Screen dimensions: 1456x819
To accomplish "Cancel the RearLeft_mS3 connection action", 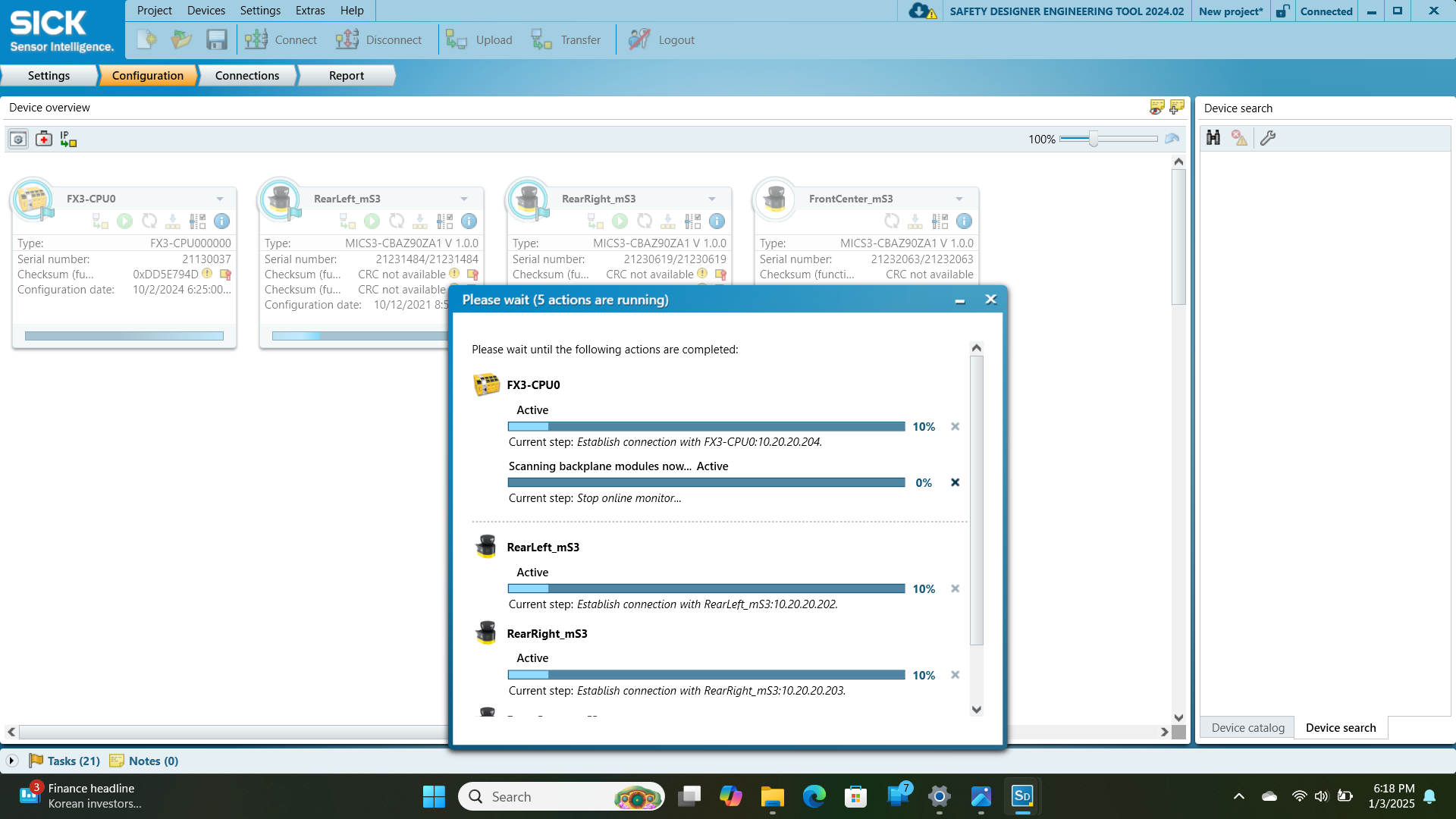I will coord(955,588).
